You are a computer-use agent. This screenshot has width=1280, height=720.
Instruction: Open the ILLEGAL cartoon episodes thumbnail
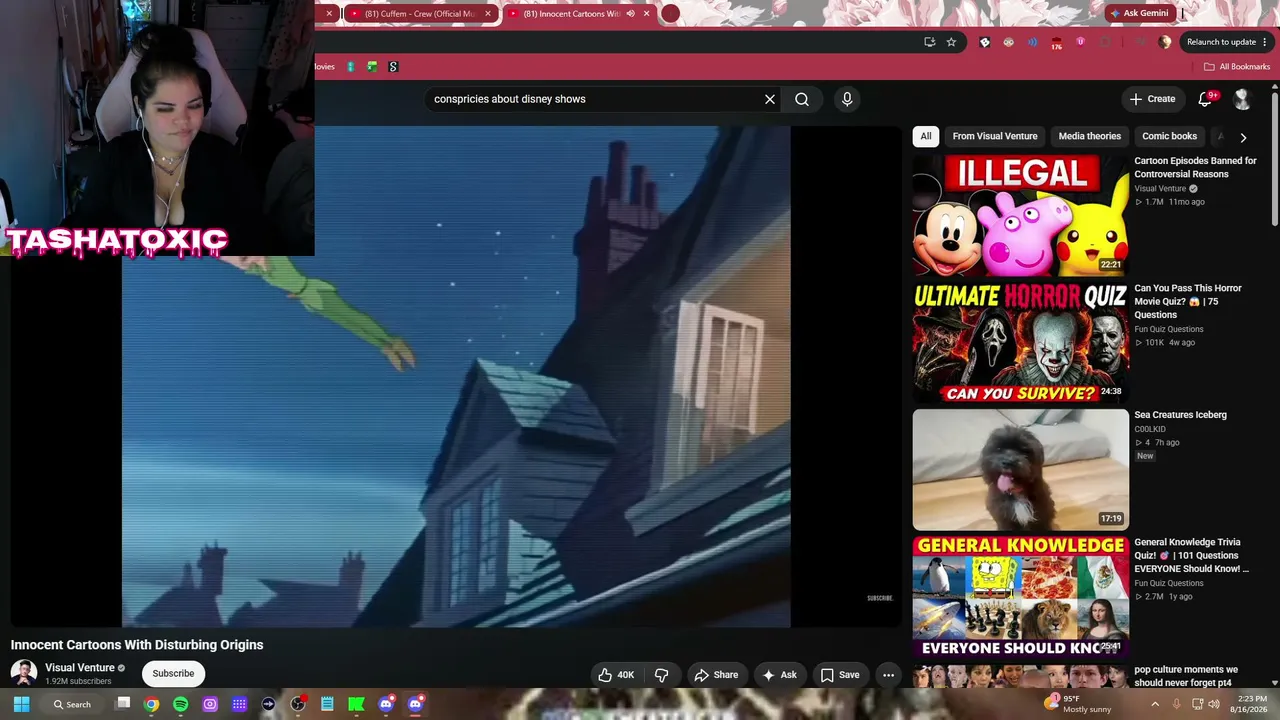click(x=1020, y=215)
